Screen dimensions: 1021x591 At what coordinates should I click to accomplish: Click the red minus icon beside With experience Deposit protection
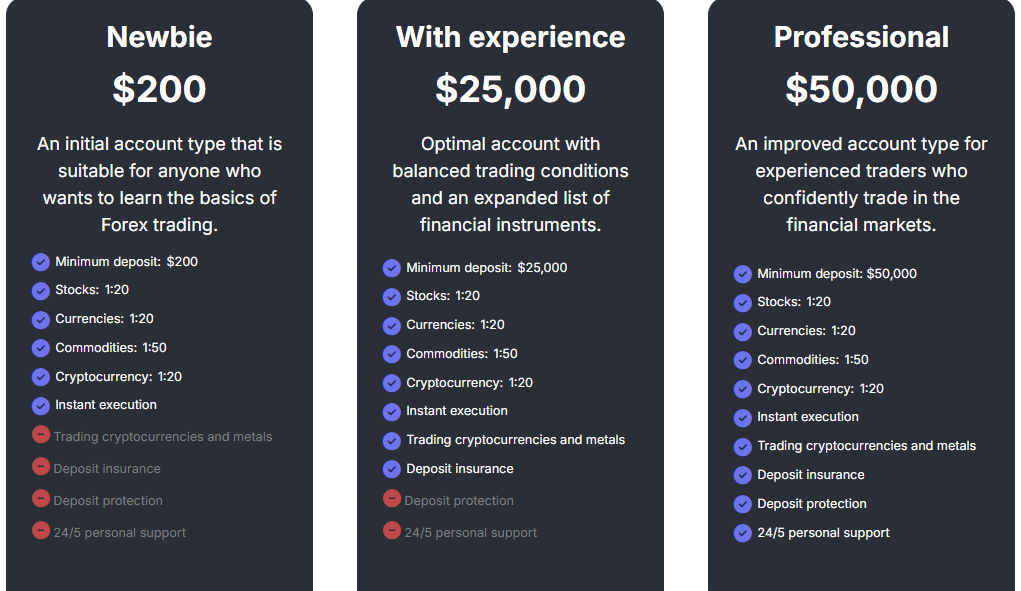click(x=391, y=498)
